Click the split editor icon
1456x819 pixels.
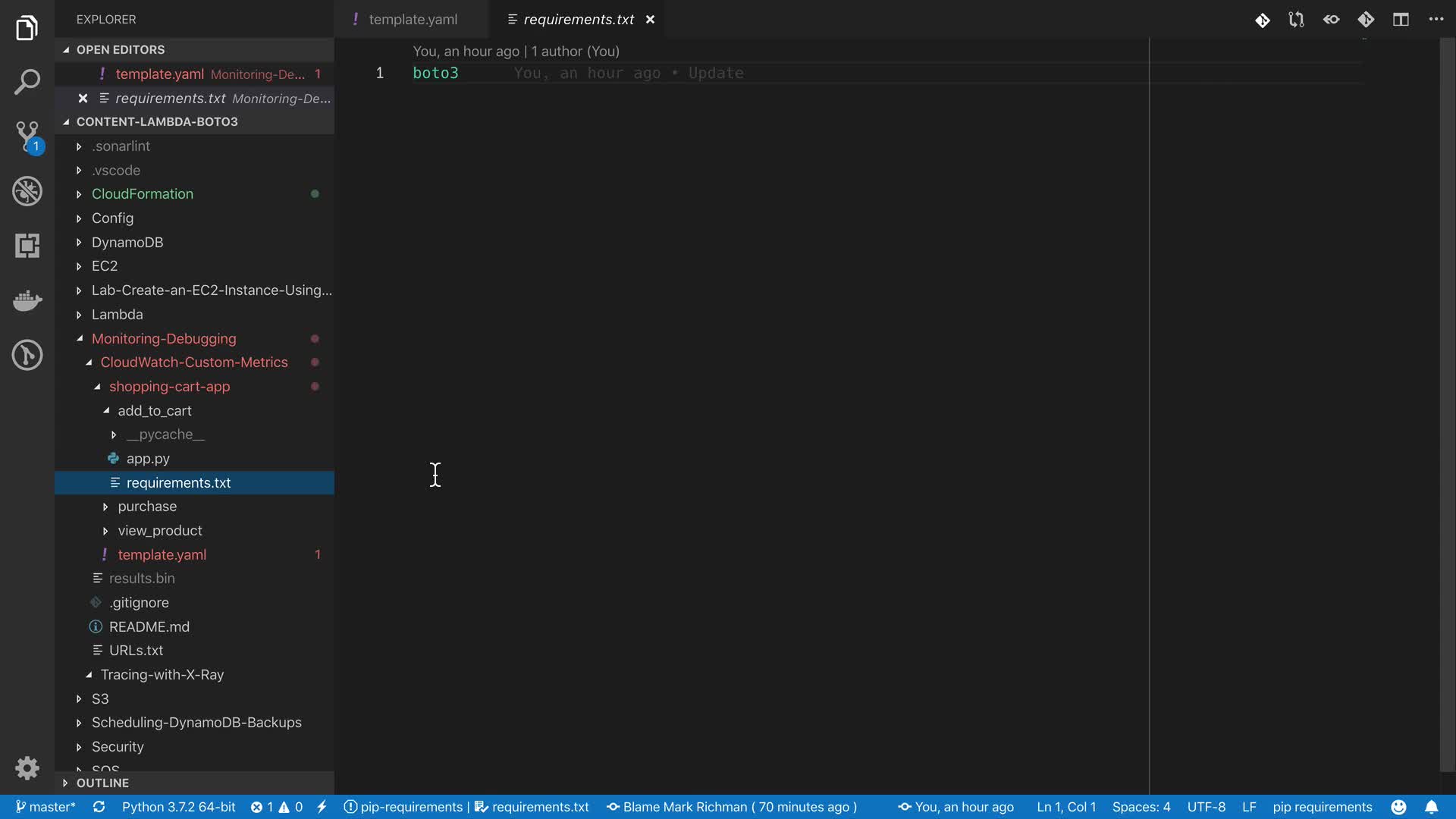point(1401,20)
